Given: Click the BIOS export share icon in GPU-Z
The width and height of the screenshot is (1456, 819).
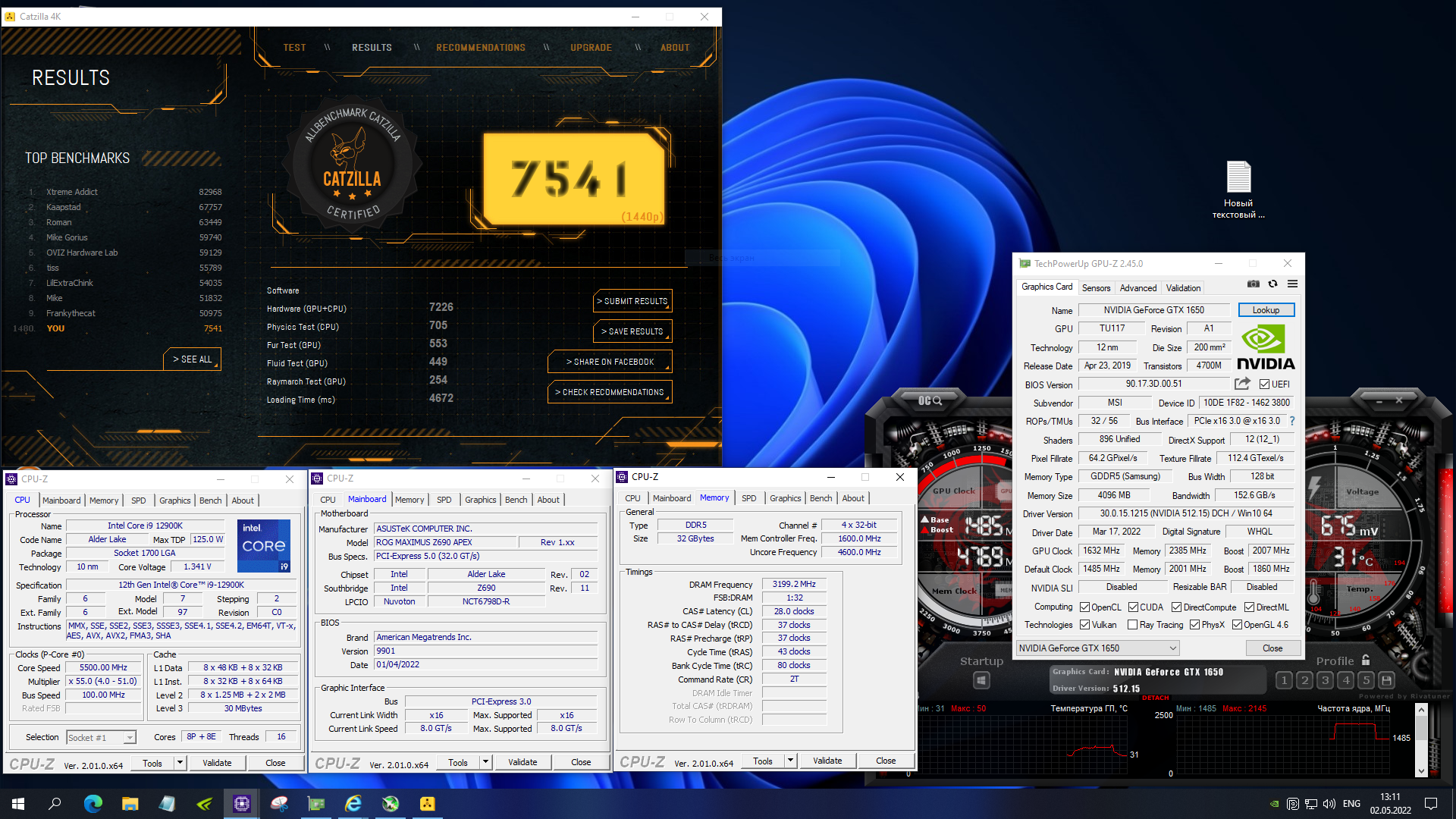Looking at the screenshot, I should click(1242, 384).
